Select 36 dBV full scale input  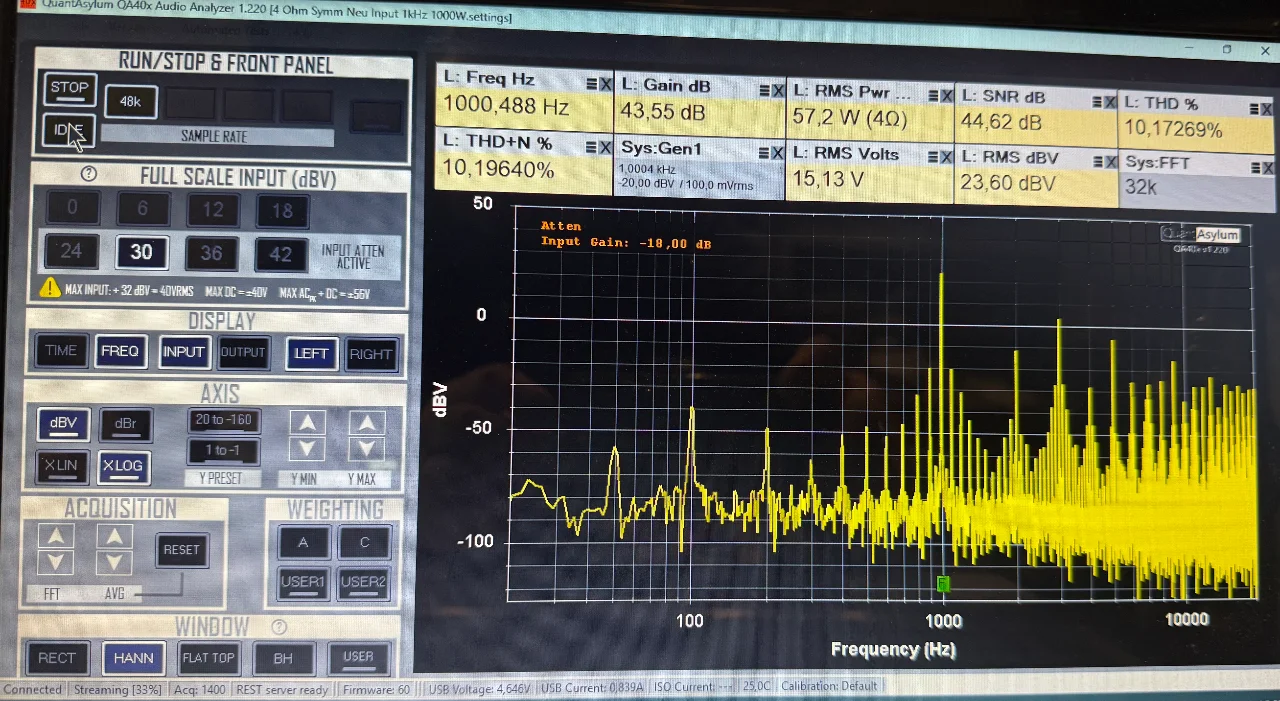tap(211, 252)
